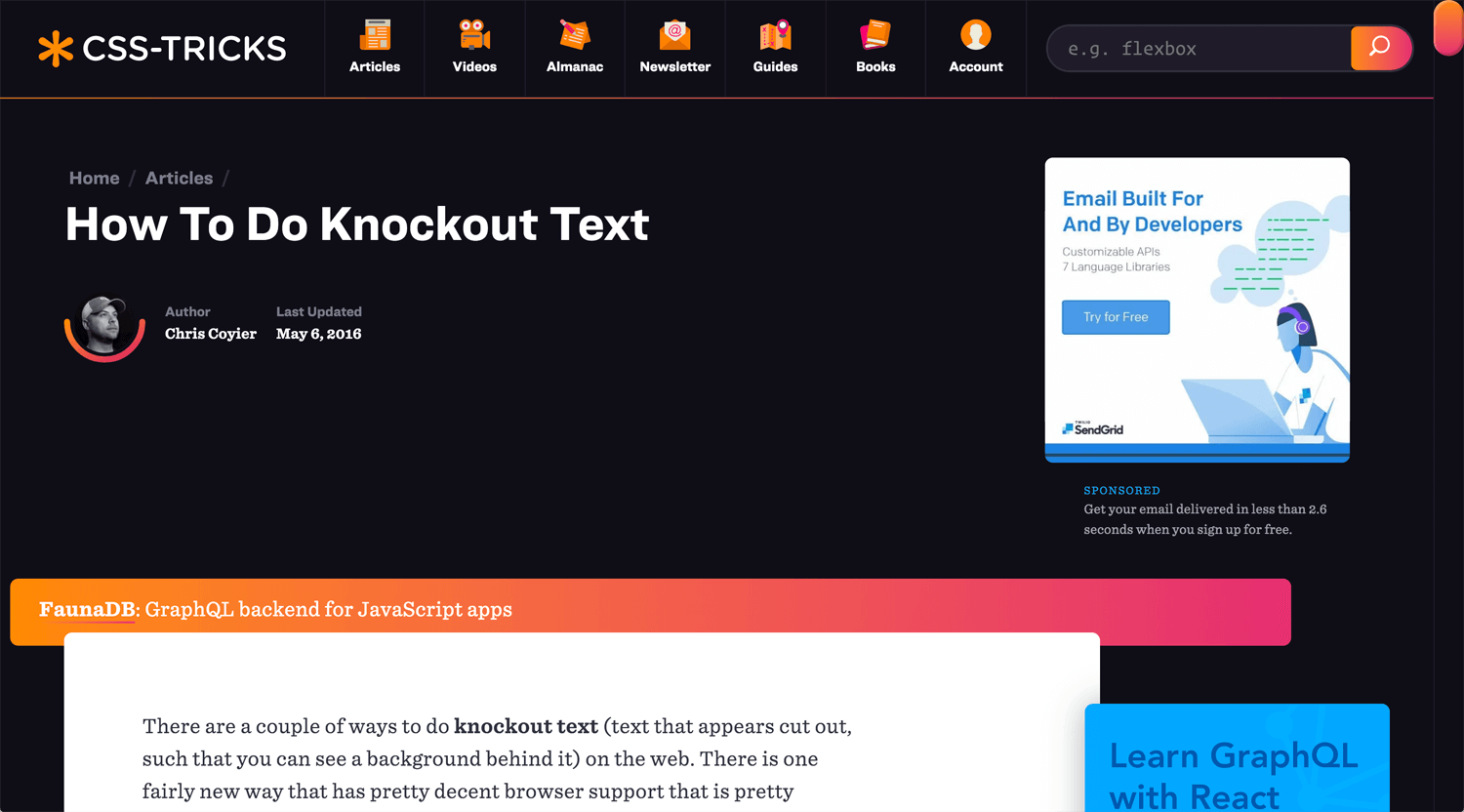Select the Account menu label
The image size is (1464, 812).
[976, 66]
